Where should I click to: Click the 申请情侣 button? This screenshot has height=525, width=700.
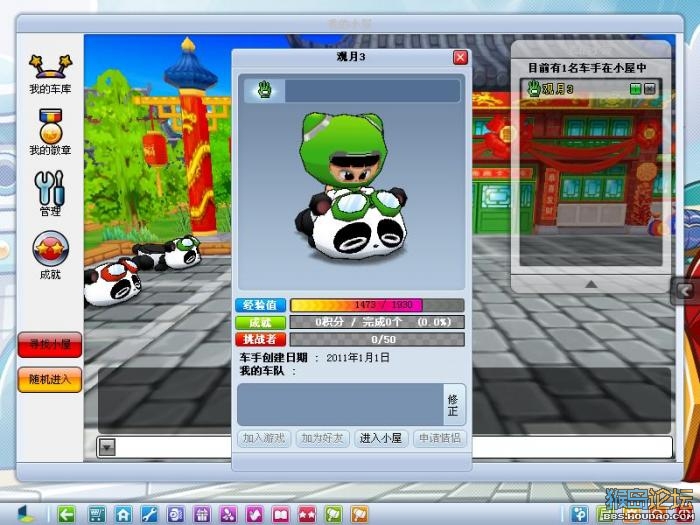click(439, 438)
